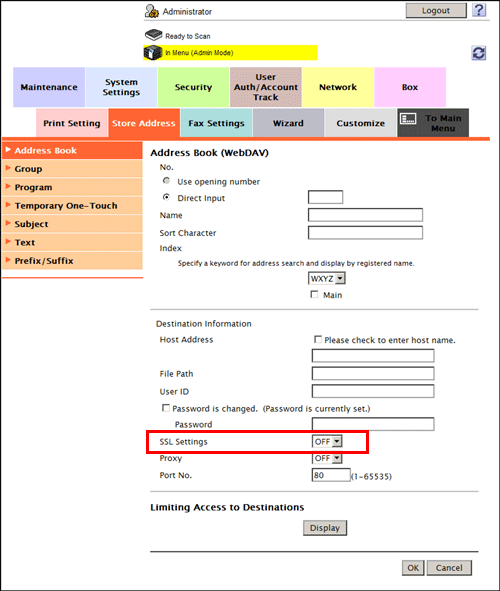Click the Display button under Limiting Access
500x591 pixels.
coord(325,528)
